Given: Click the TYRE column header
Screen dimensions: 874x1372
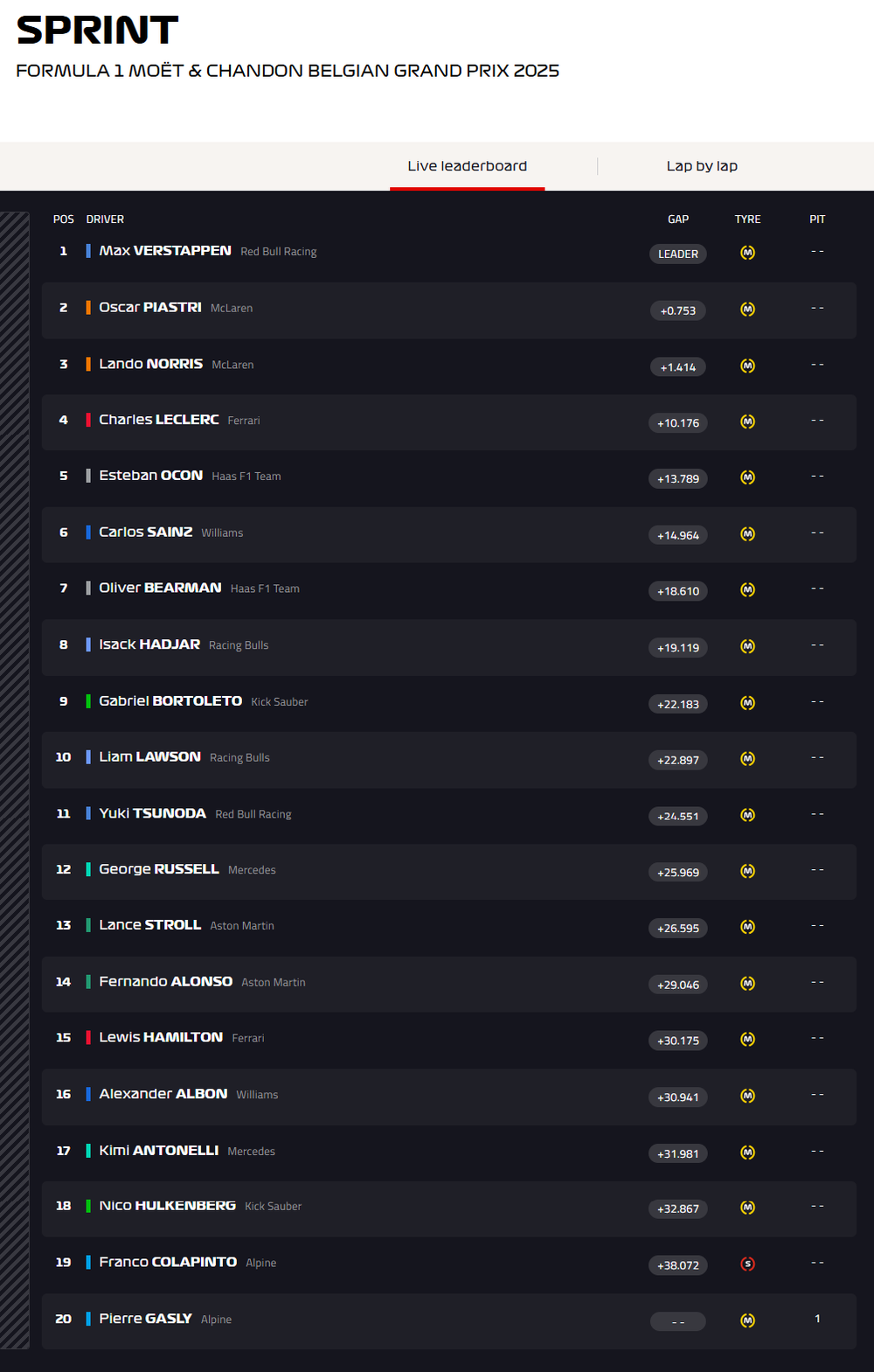Looking at the screenshot, I should pos(747,219).
